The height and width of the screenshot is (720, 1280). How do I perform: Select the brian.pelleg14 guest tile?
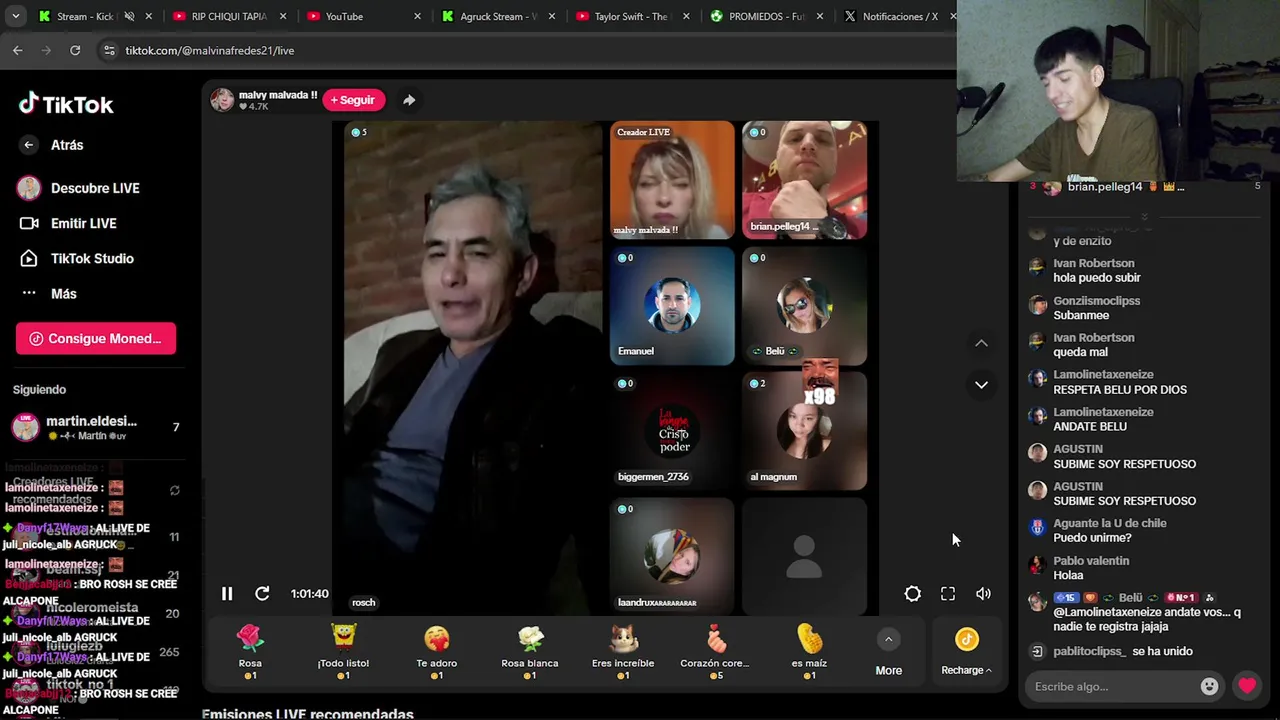click(x=804, y=180)
